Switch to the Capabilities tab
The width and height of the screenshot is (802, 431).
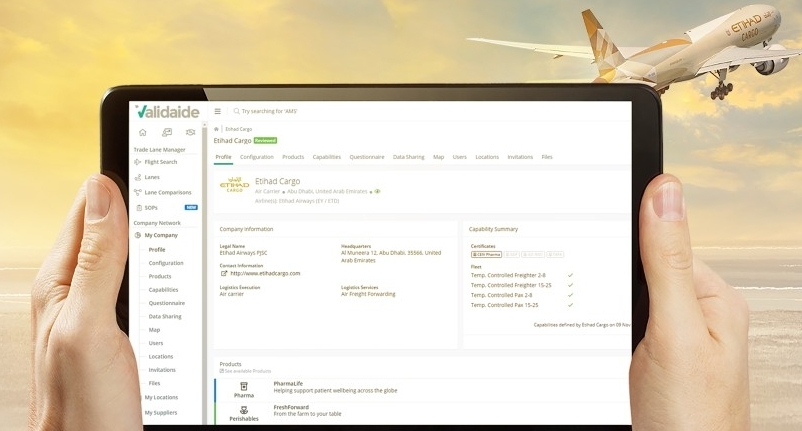coord(327,157)
